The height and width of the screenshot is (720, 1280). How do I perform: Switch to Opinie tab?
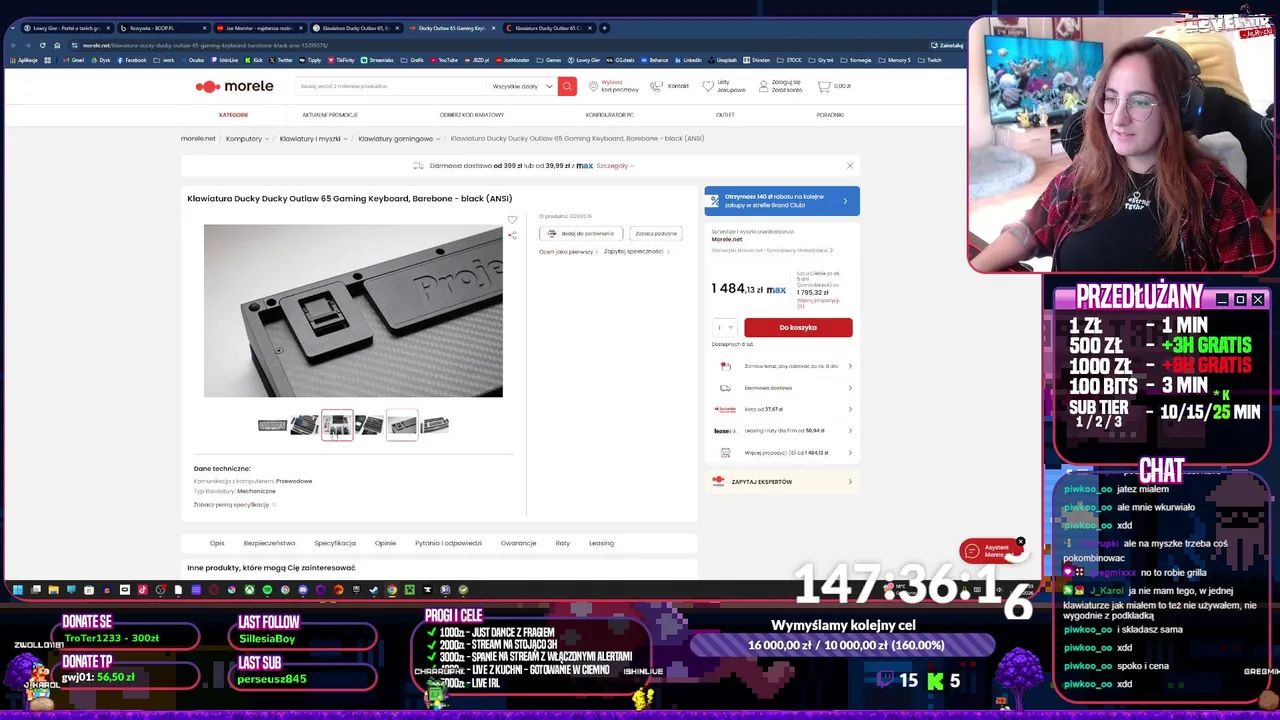pyautogui.click(x=385, y=543)
